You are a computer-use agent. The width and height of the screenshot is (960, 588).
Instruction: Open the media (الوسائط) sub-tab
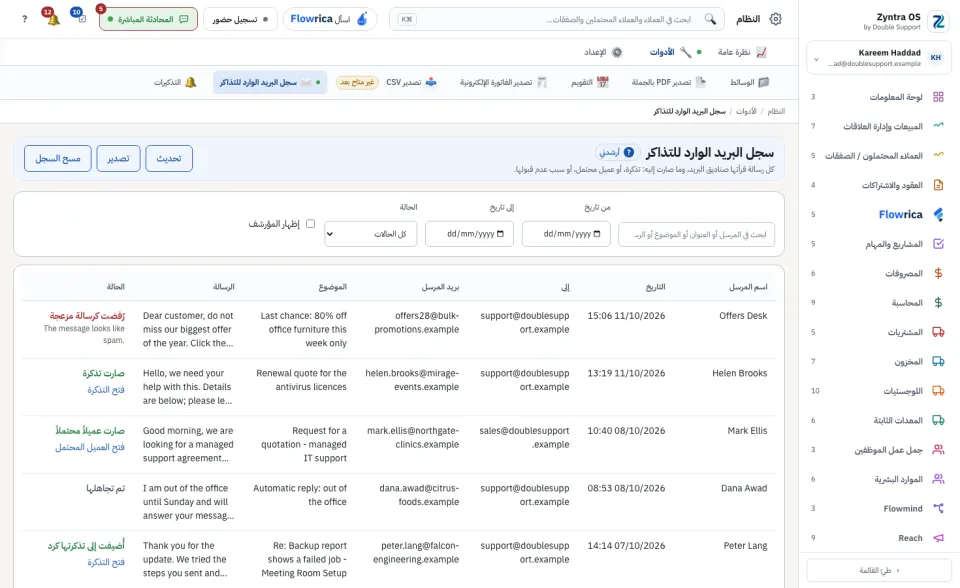tap(749, 82)
